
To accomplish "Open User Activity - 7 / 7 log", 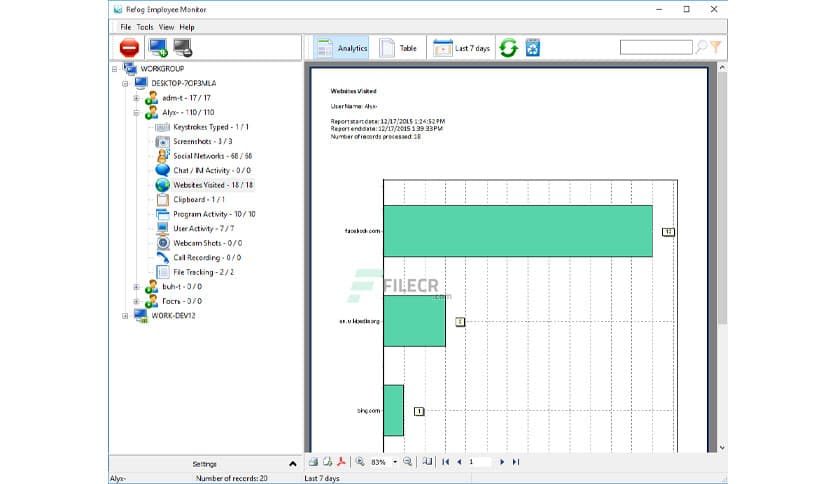I will click(x=203, y=228).
